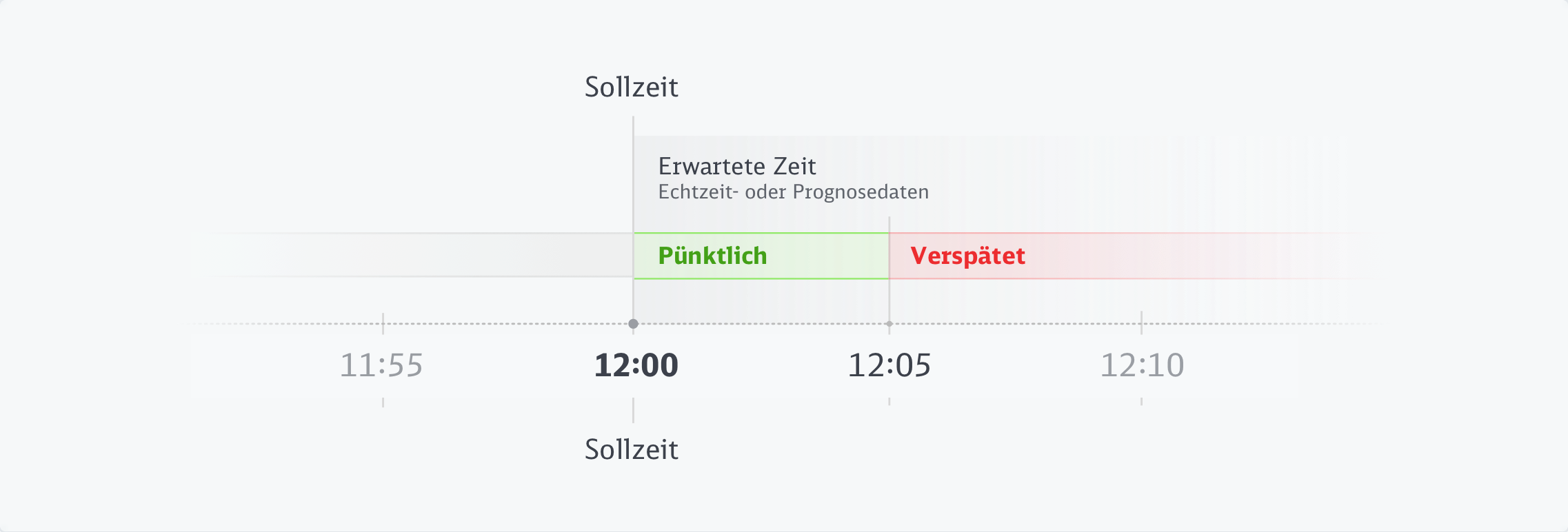
Task: Click the large dot marking 12:00 on the timeline
Action: click(633, 324)
